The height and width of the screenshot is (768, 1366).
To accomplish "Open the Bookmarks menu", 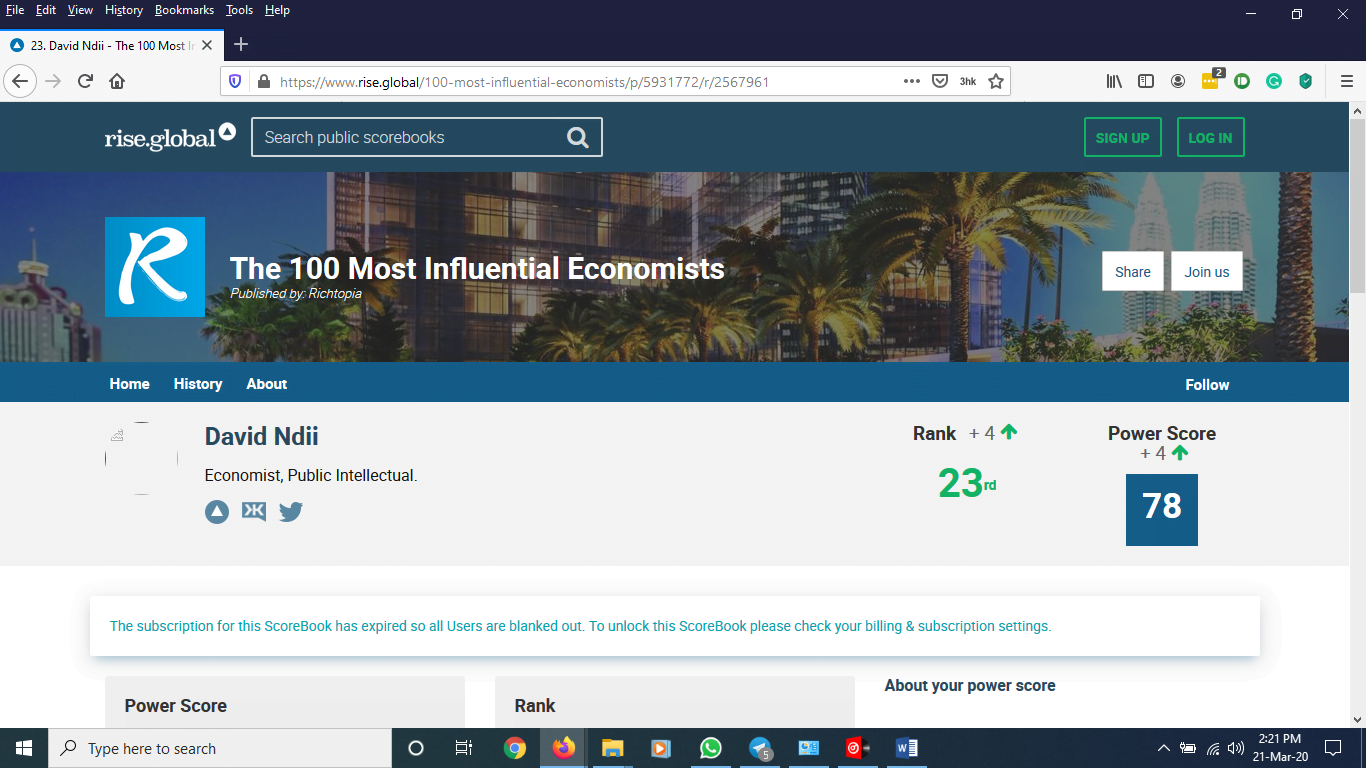I will tap(184, 10).
